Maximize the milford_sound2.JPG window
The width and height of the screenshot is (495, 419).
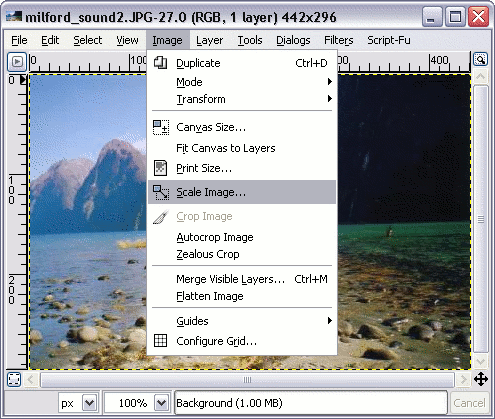click(455, 16)
